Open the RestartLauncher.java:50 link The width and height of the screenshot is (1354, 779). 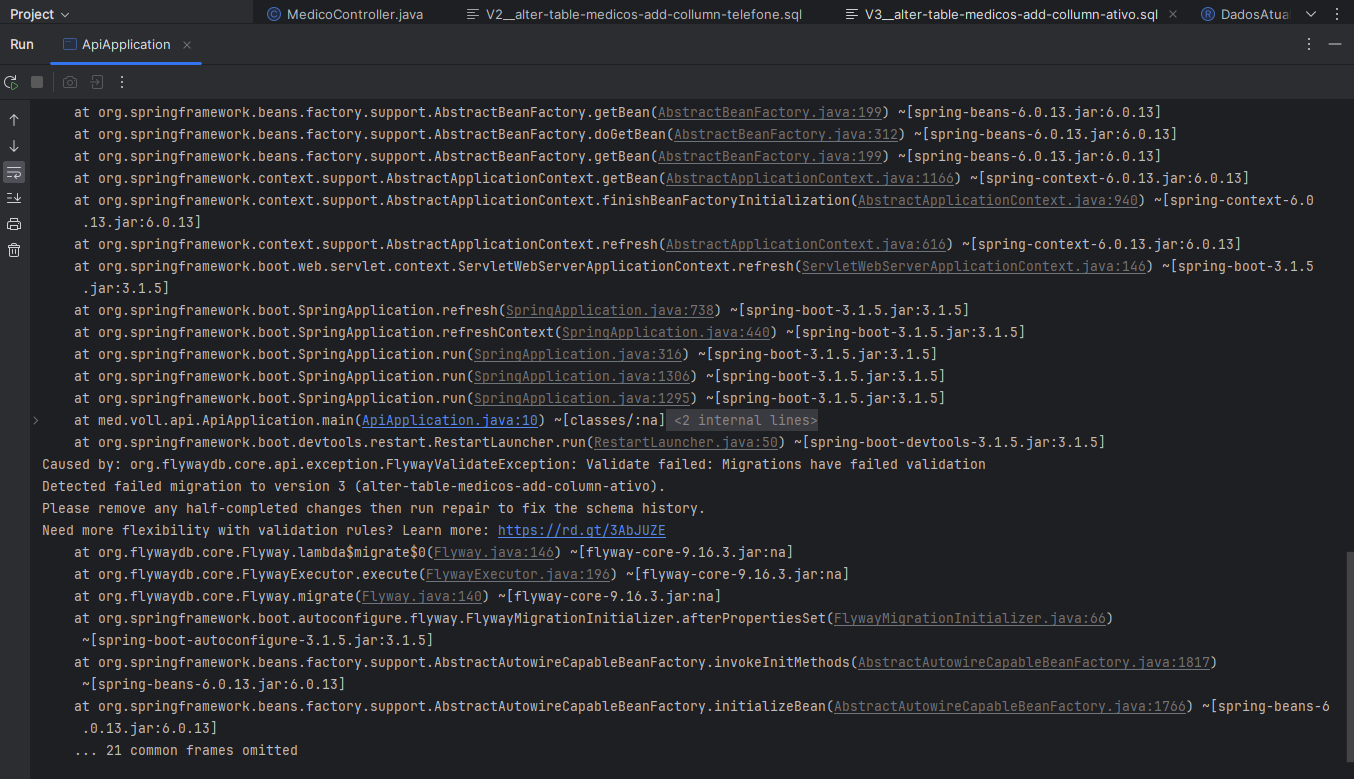point(685,443)
